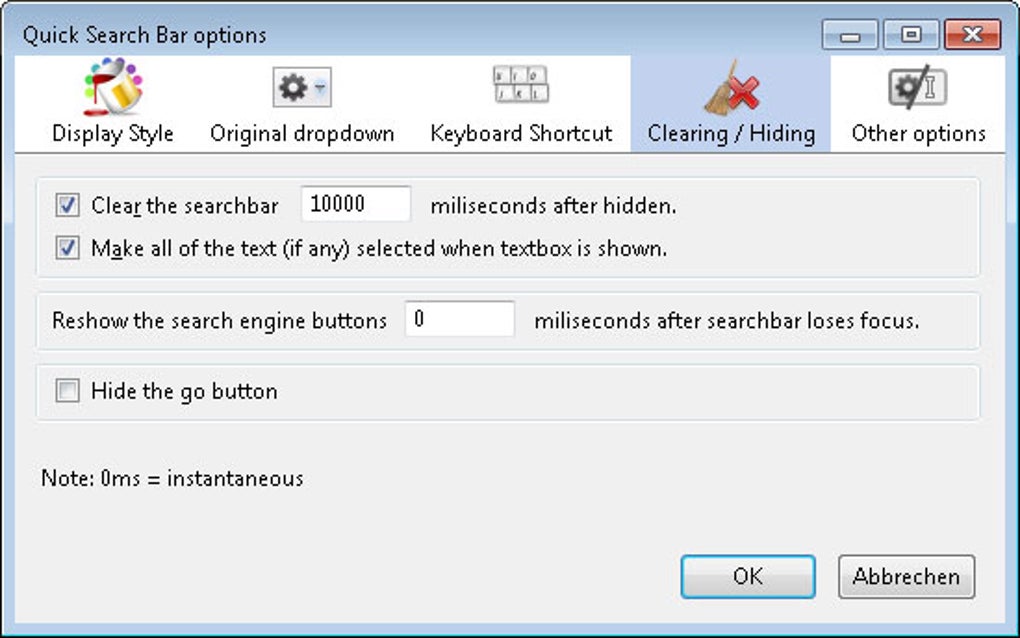This screenshot has height=638, width=1020.
Task: Confirm settings with the OK button
Action: (747, 577)
